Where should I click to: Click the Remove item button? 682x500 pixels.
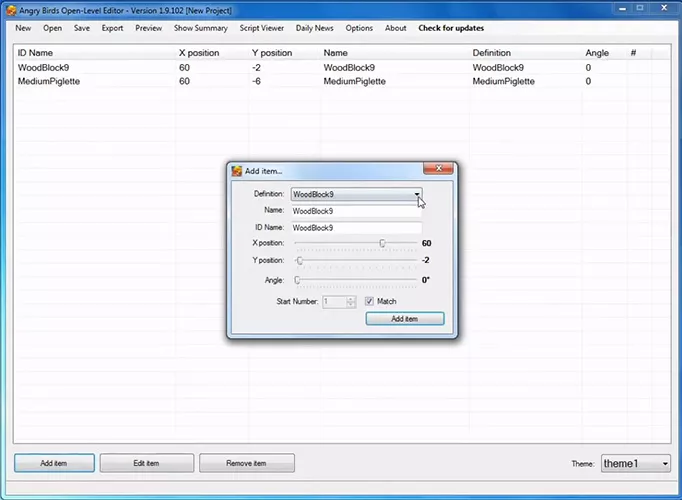pyautogui.click(x=247, y=463)
